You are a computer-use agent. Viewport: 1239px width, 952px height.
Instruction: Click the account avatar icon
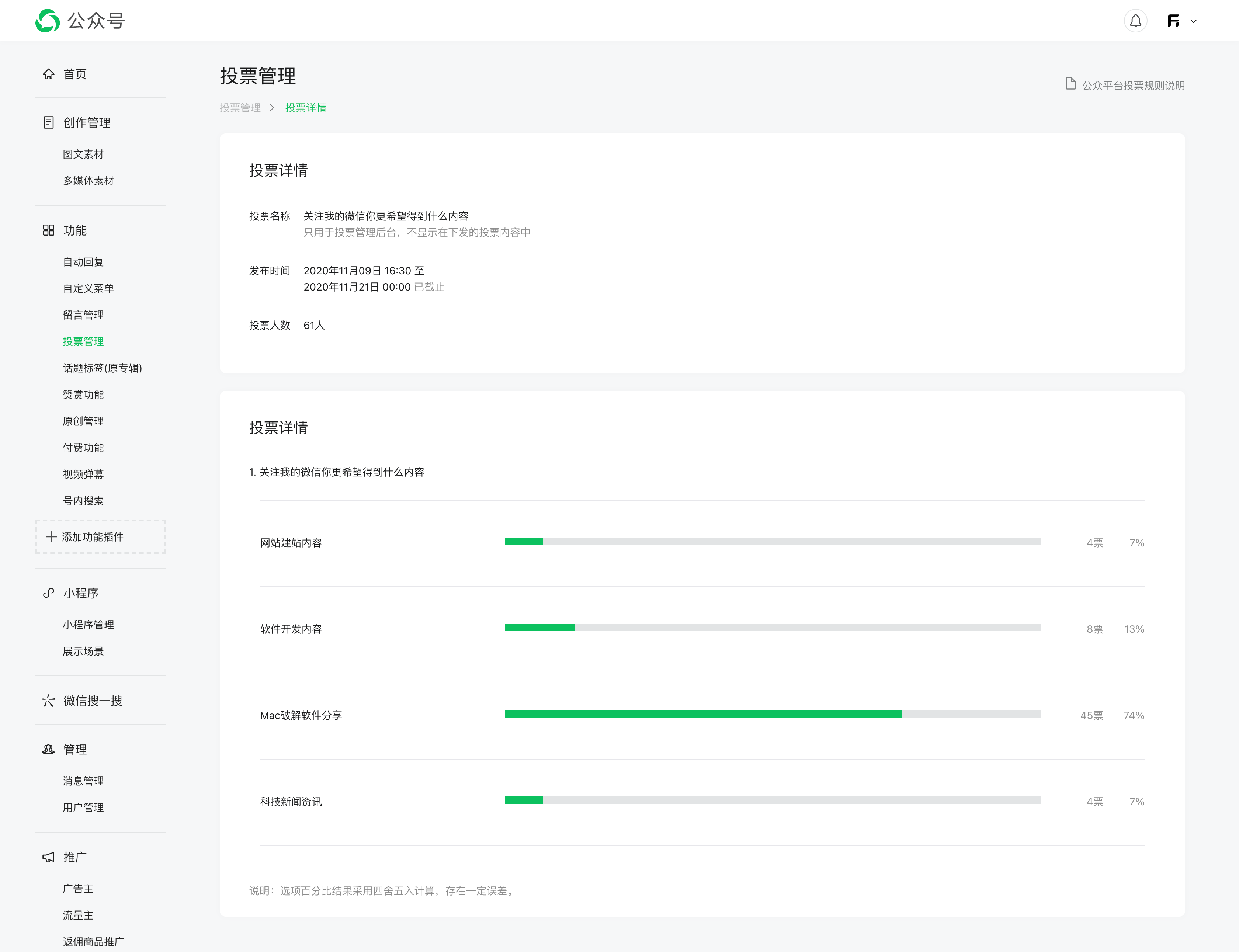pos(1173,21)
